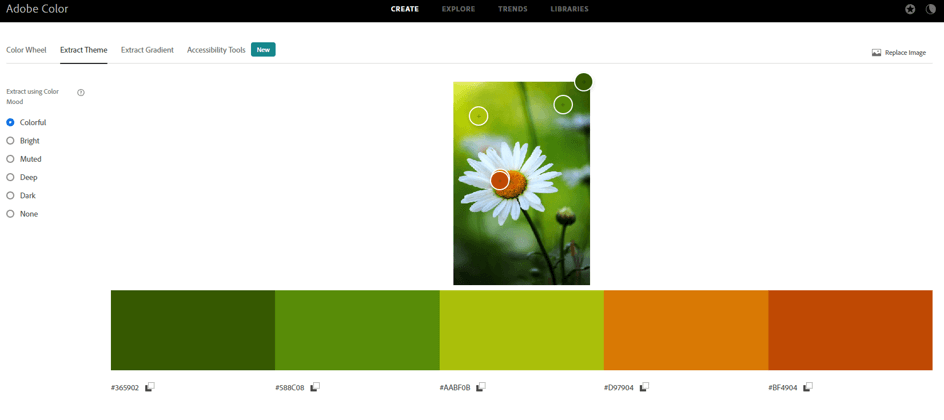Click the yellow-green picker on the image
Viewport: 944px width, 420px height.
479,116
